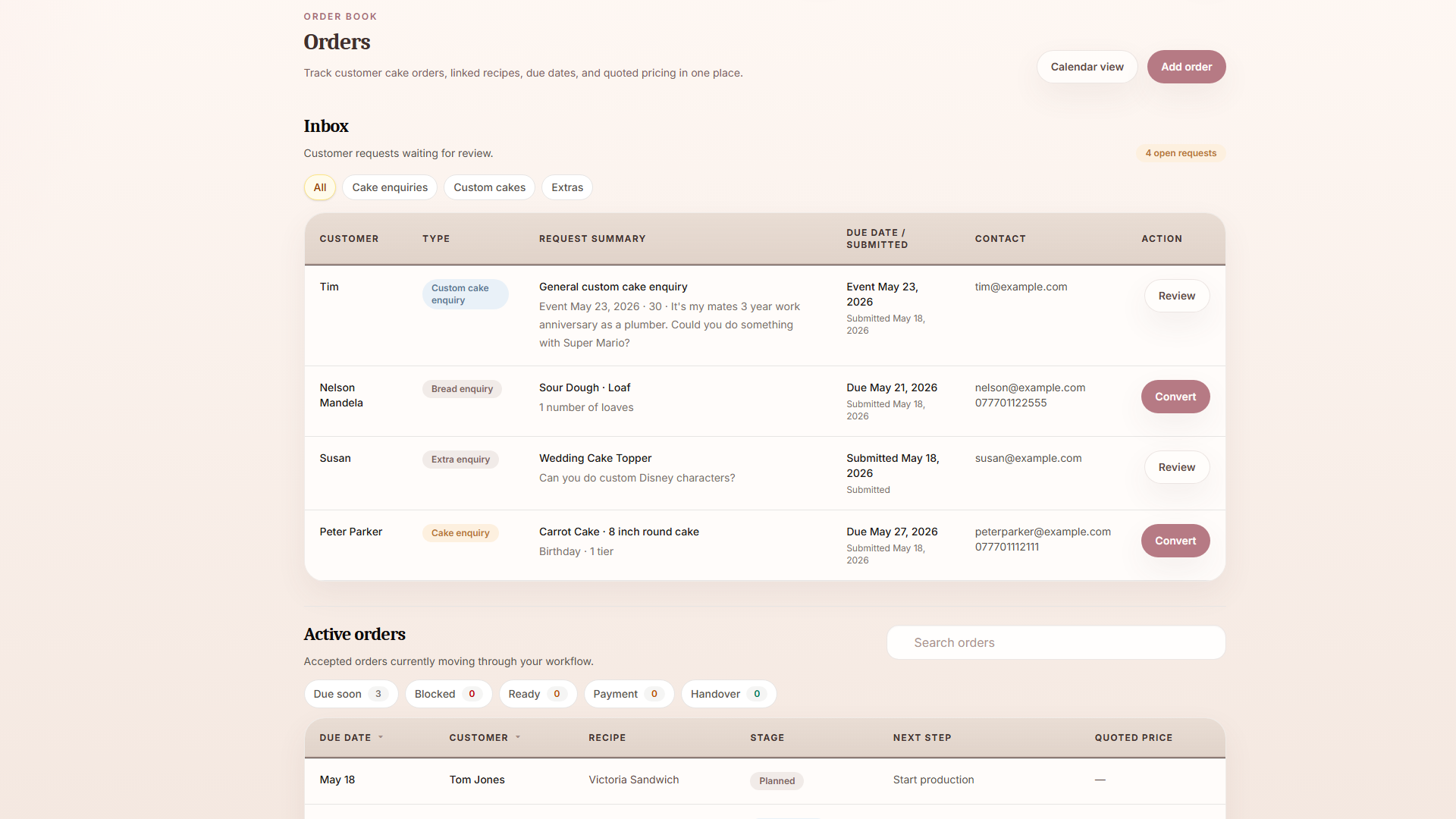Image resolution: width=1456 pixels, height=819 pixels.
Task: Click the Tom Jones customer cell
Action: [x=477, y=780]
